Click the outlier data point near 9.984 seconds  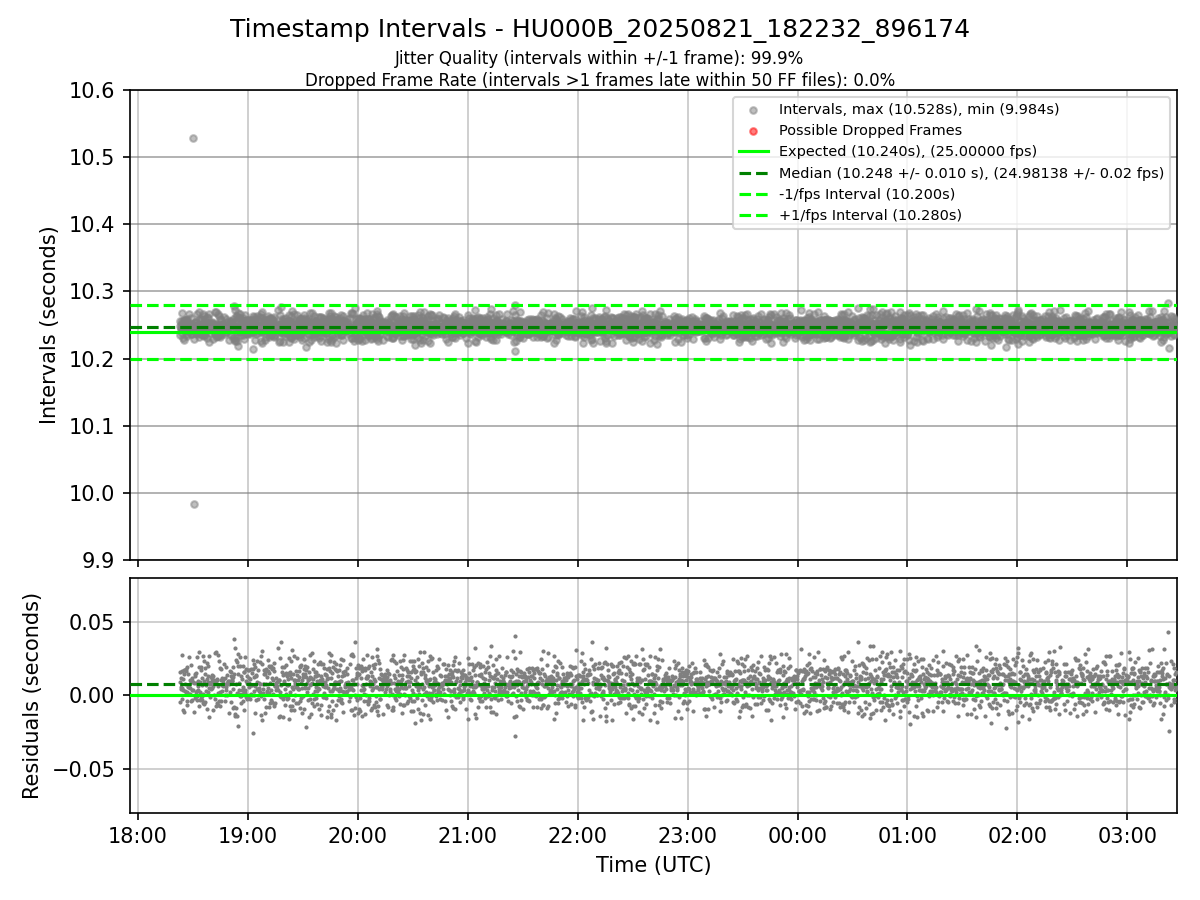pos(194,504)
